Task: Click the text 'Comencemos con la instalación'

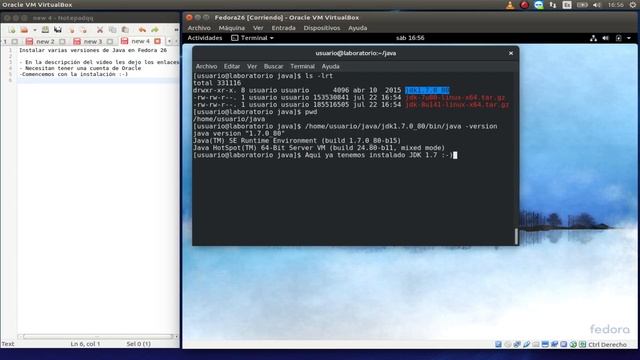Action: 69,74
